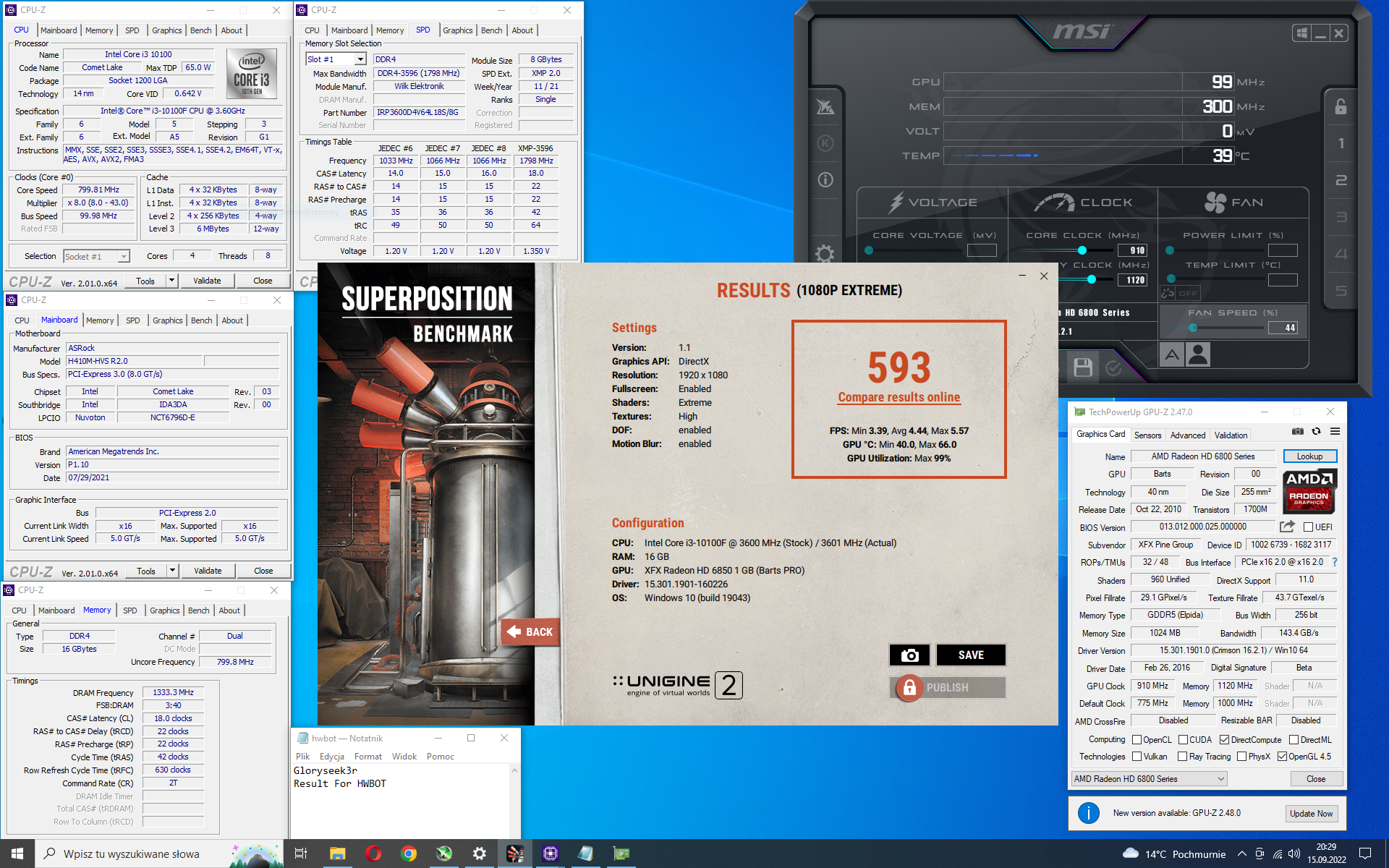Click the user-defined fan profile icon
Image resolution: width=1389 pixels, height=868 pixels.
[1198, 354]
